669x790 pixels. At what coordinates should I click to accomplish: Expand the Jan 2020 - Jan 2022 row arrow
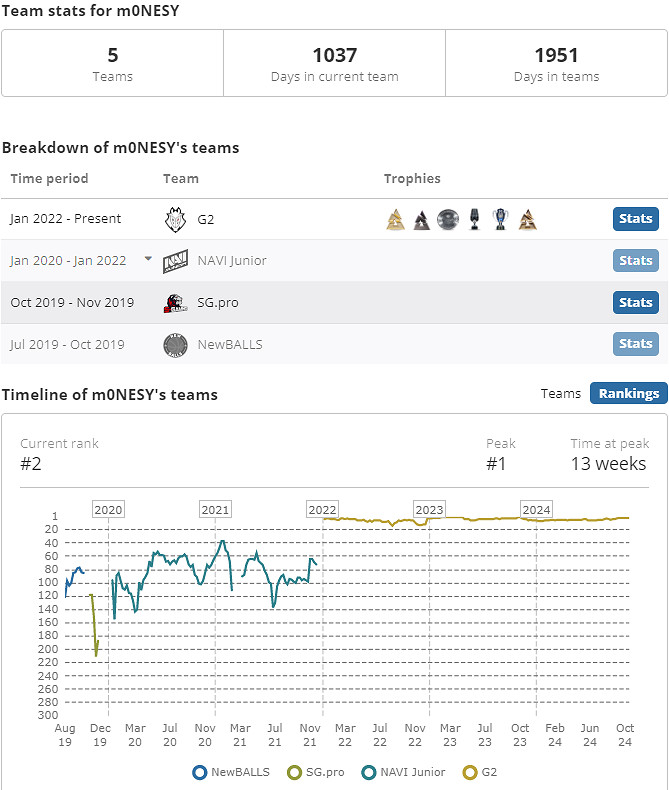[148, 259]
